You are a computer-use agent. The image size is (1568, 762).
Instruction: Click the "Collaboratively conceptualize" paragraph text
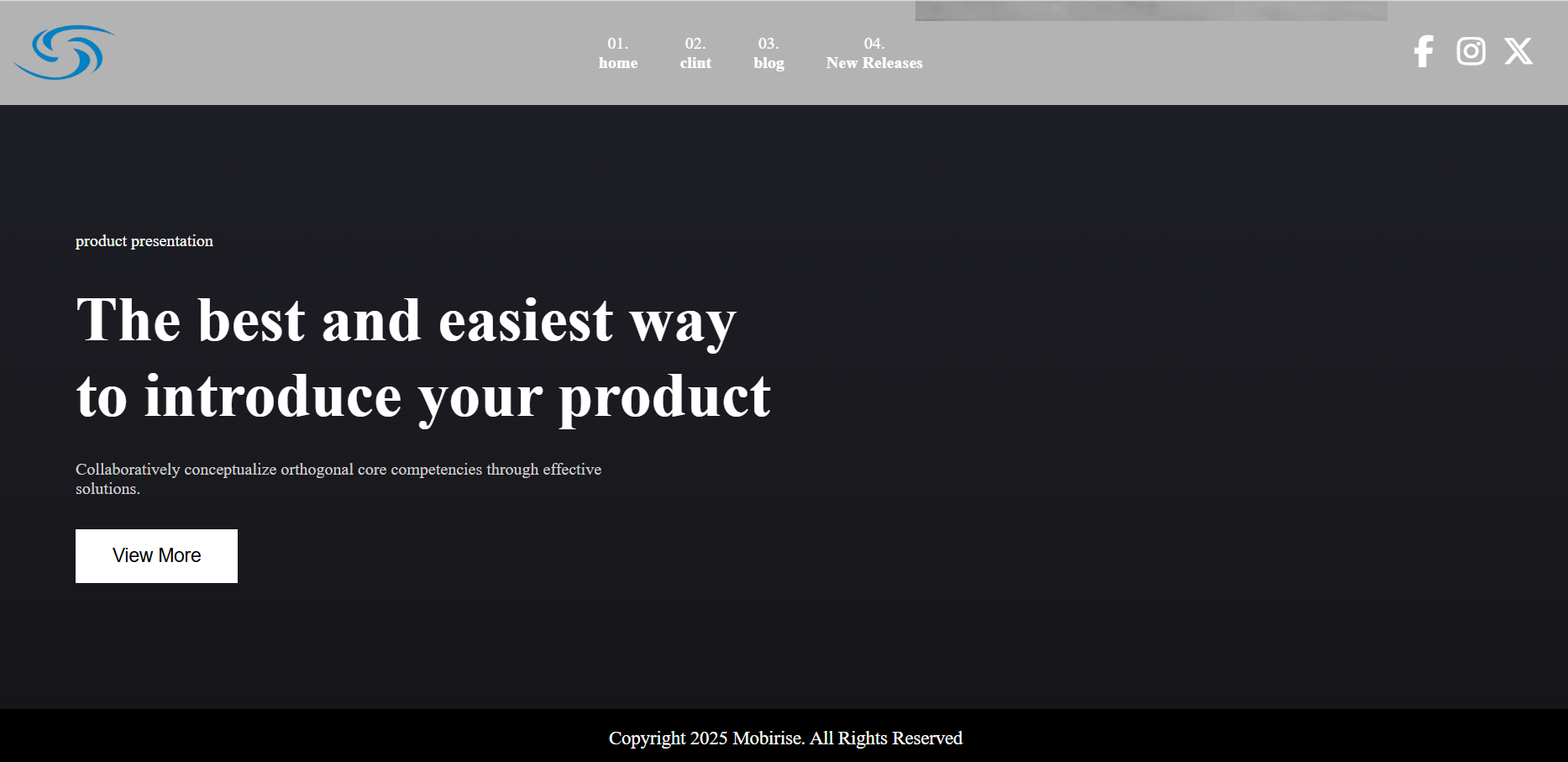(x=338, y=479)
